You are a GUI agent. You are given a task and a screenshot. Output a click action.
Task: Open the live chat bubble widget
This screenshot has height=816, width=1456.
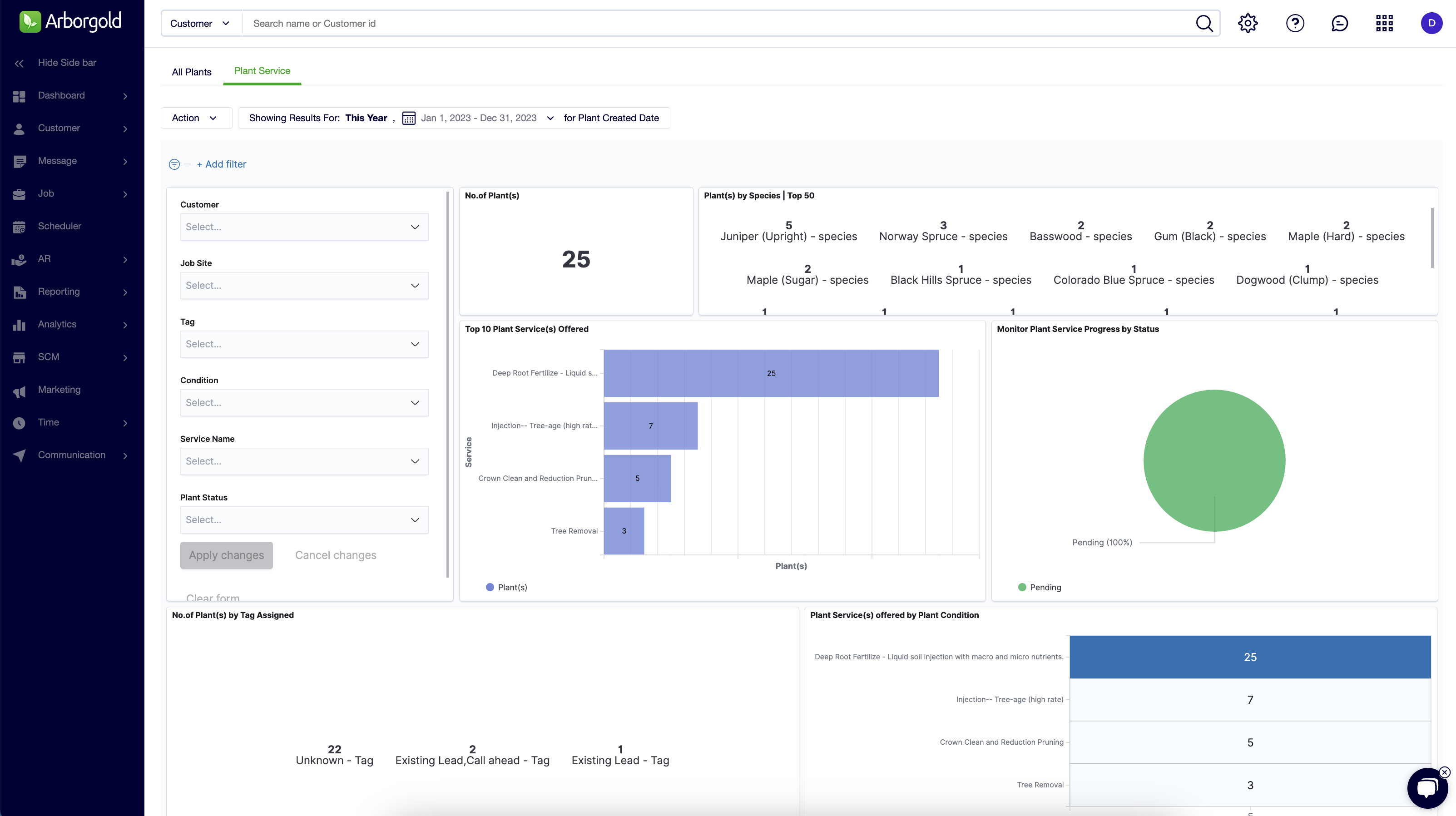[1426, 788]
